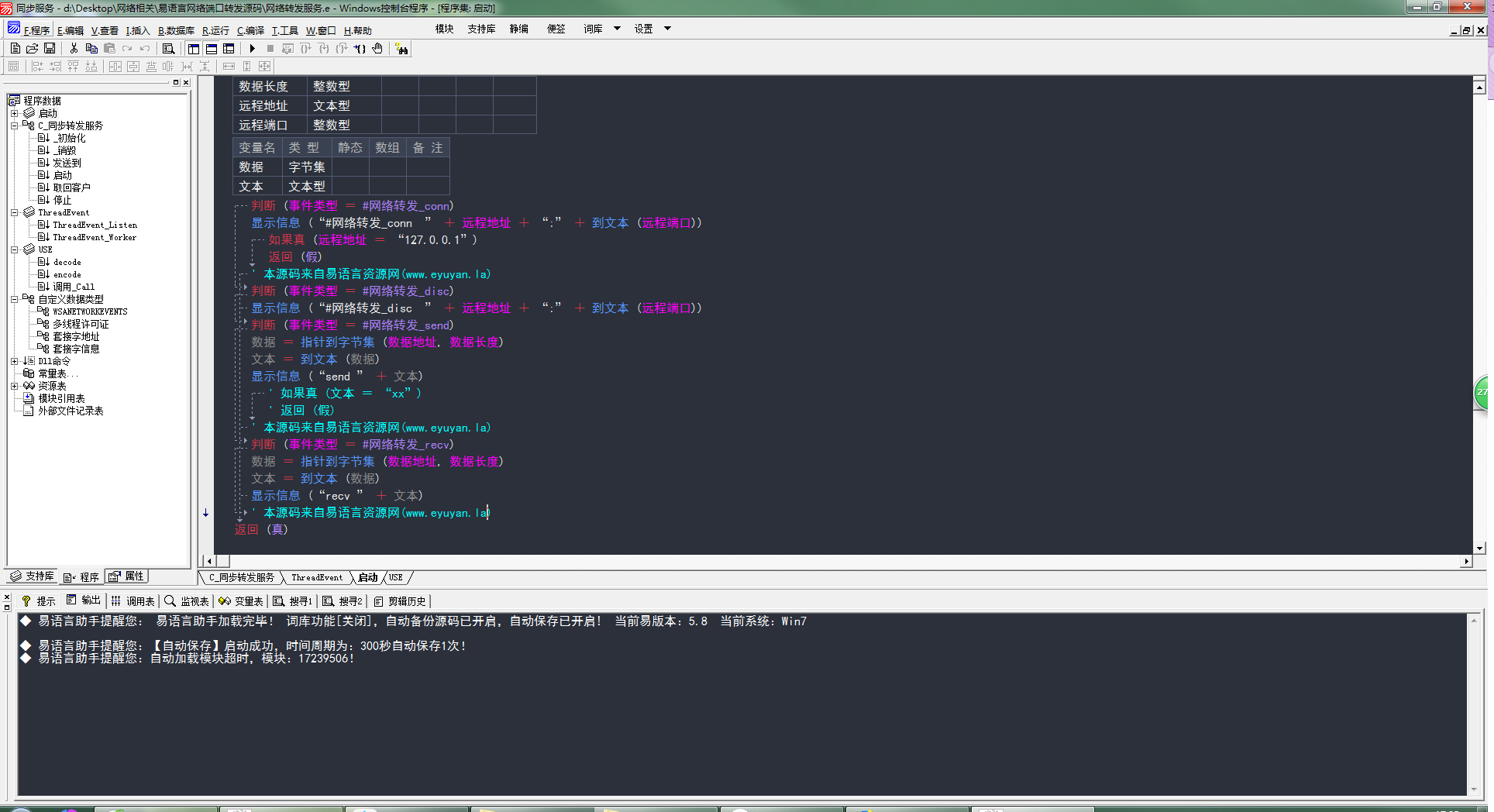Click the hand breakpoint toolbar icon

coord(377,48)
